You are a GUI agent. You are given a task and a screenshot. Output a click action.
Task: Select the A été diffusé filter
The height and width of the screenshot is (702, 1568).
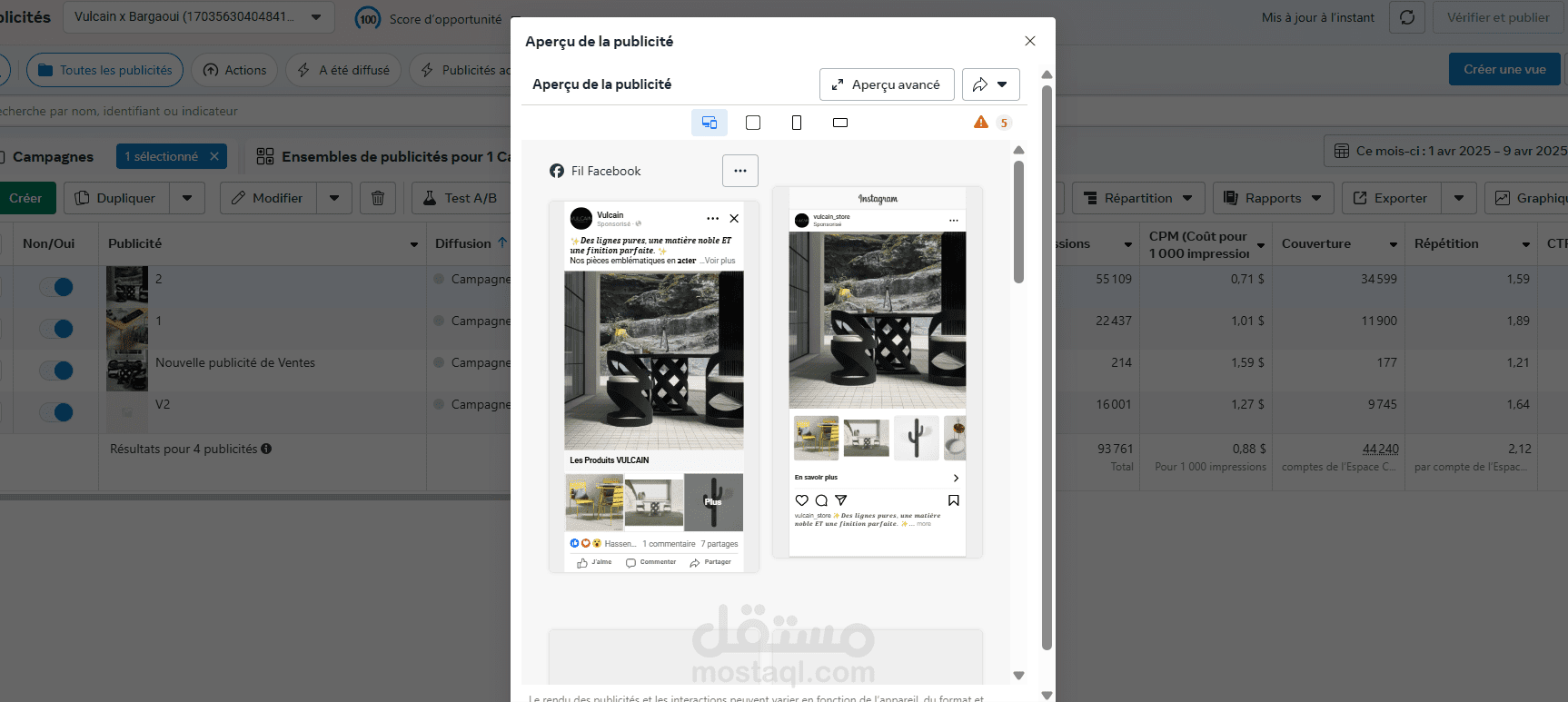coord(343,70)
